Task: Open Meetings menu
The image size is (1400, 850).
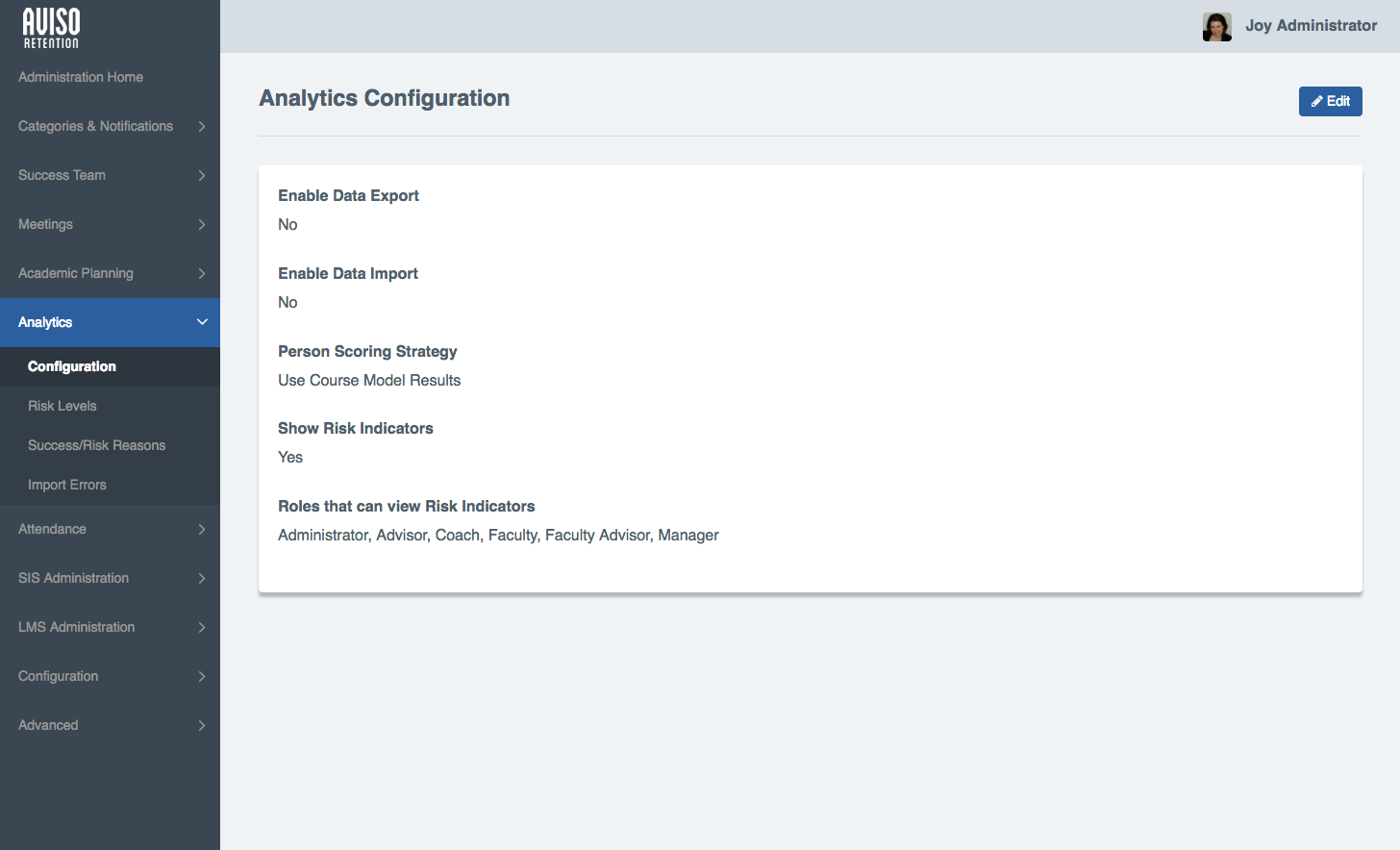Action: pos(45,224)
